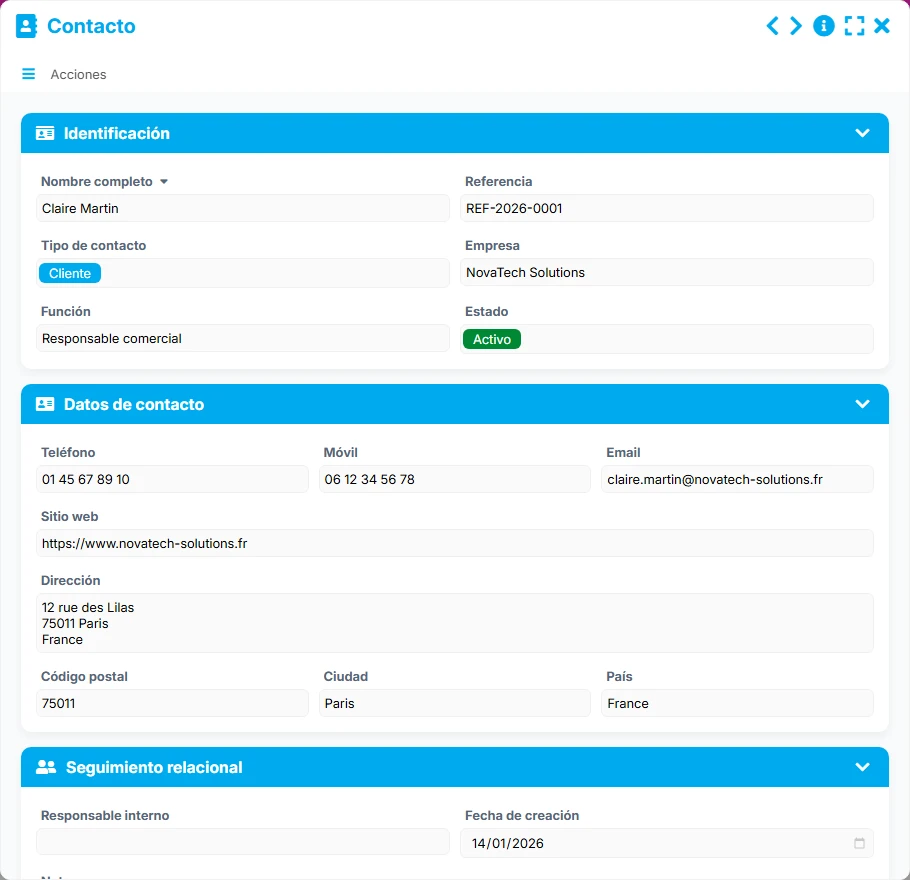Select the Cliente contact type tag
This screenshot has height=880, width=910.
[x=70, y=273]
